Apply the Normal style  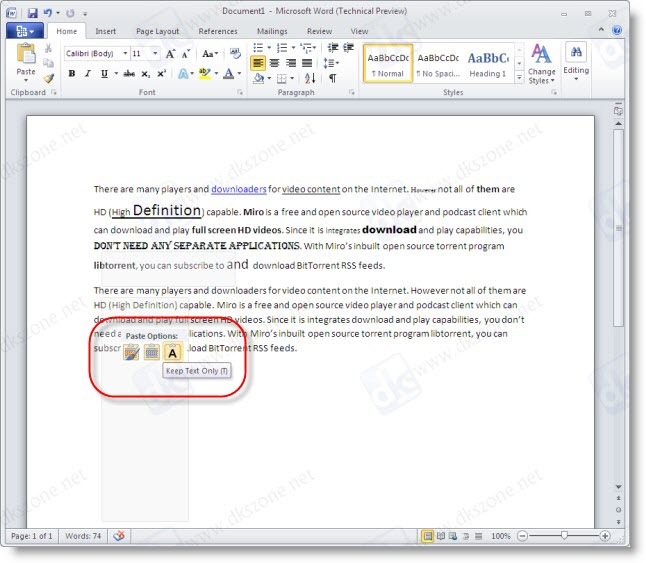388,64
